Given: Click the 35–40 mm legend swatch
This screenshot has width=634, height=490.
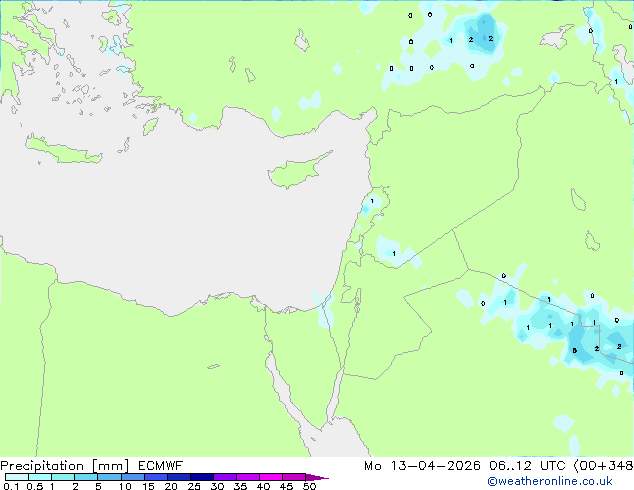Looking at the screenshot, I should coord(247,477).
